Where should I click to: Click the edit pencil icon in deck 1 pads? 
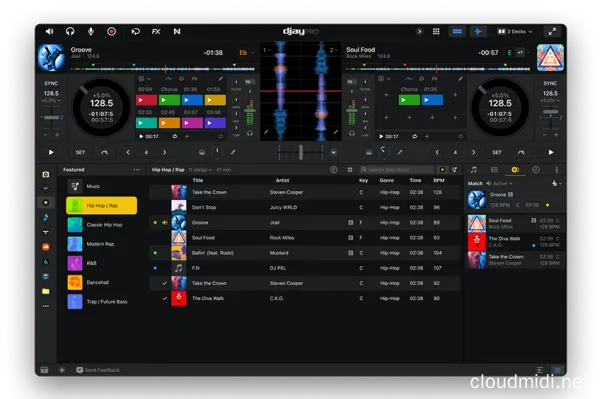[220, 79]
